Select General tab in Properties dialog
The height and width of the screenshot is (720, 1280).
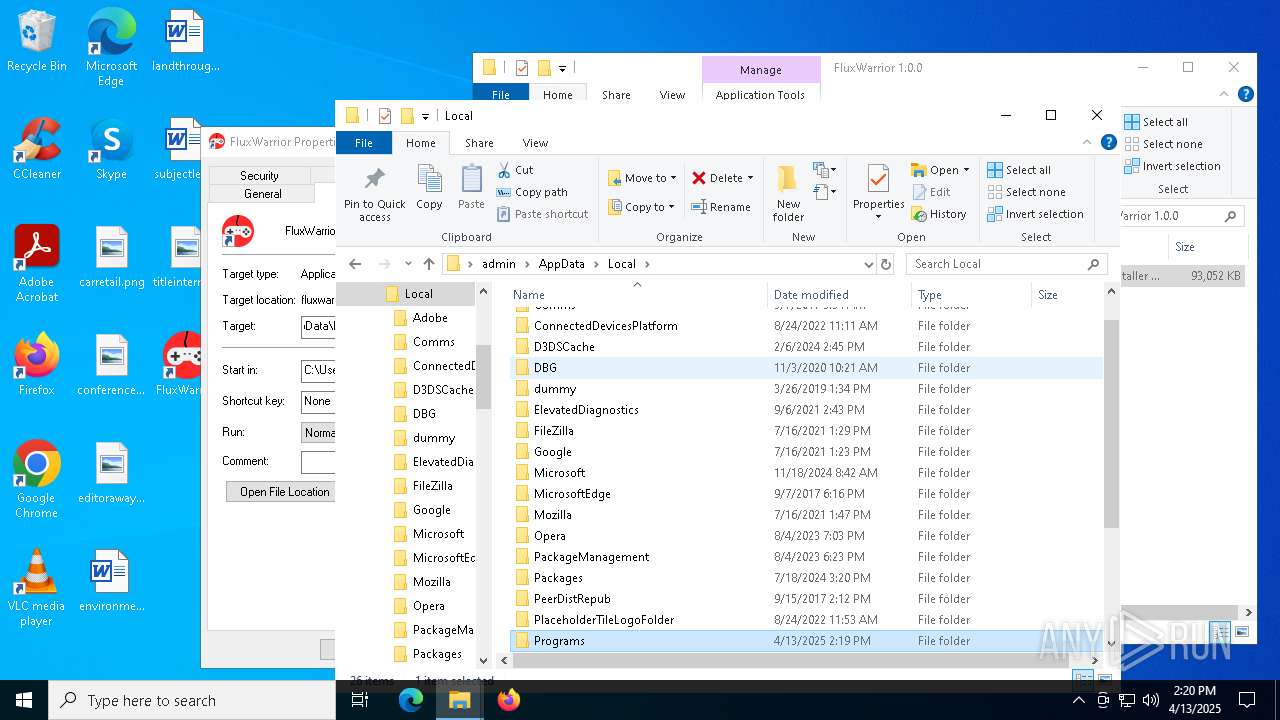click(x=262, y=193)
